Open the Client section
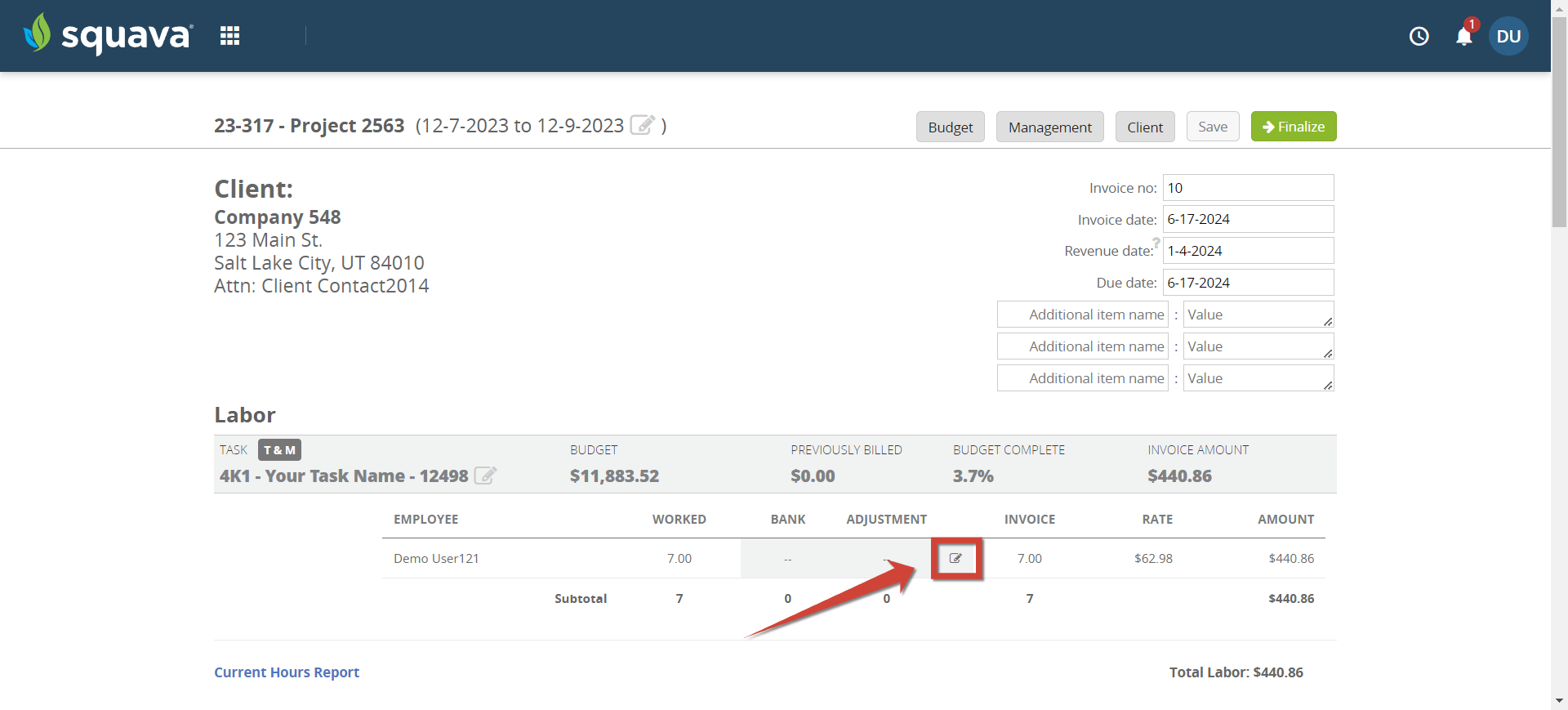 pos(1145,127)
